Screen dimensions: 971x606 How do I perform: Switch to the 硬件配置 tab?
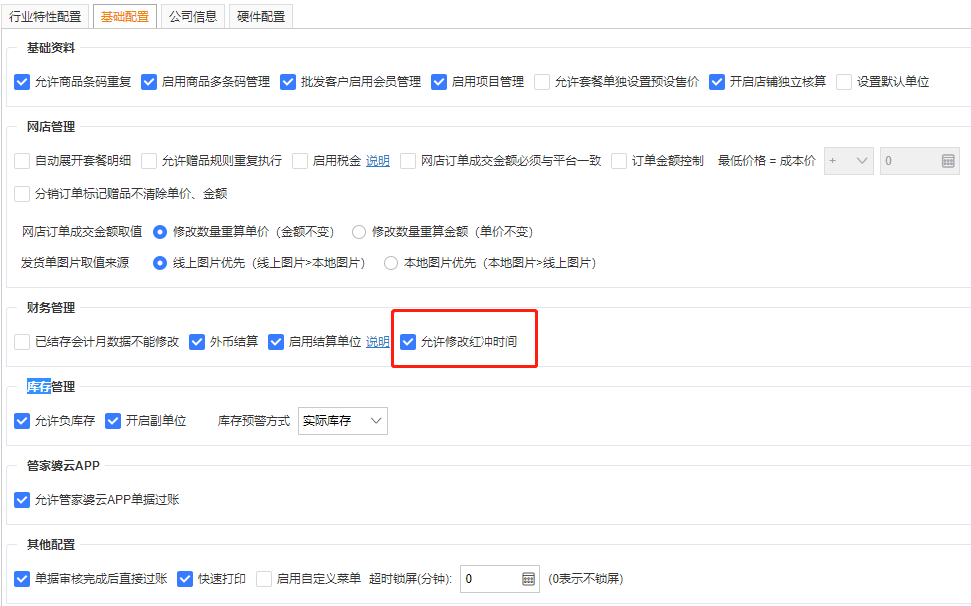[x=261, y=17]
